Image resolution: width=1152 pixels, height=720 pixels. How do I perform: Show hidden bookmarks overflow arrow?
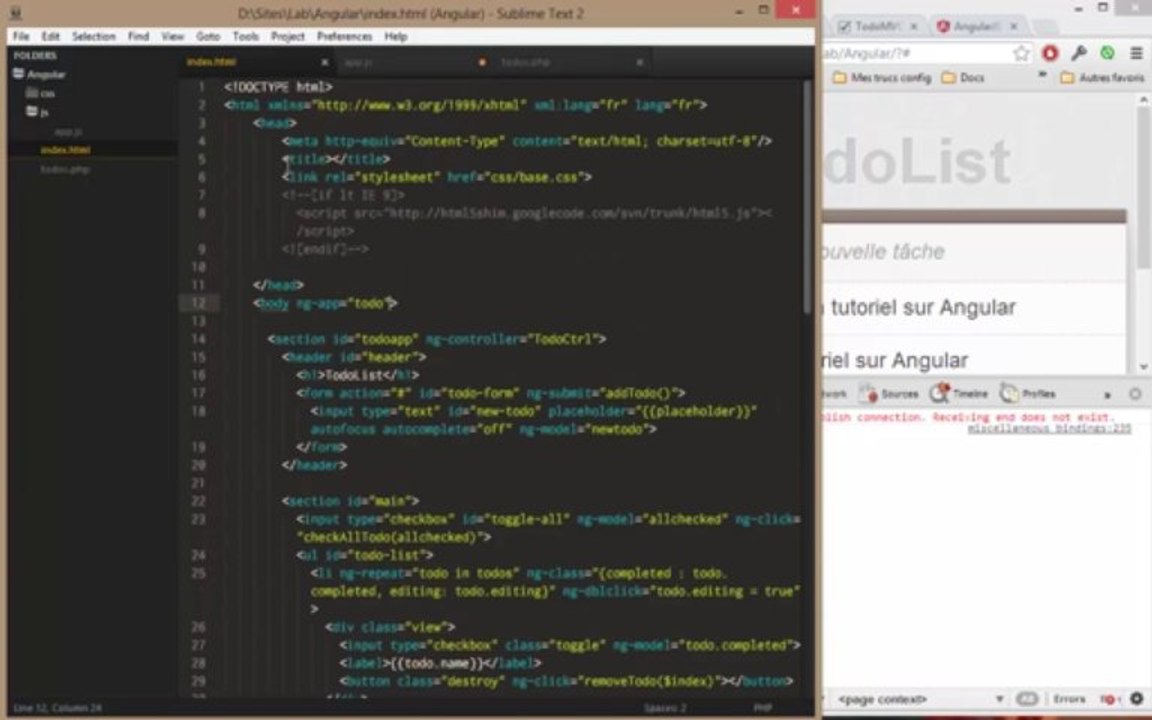point(1042,76)
